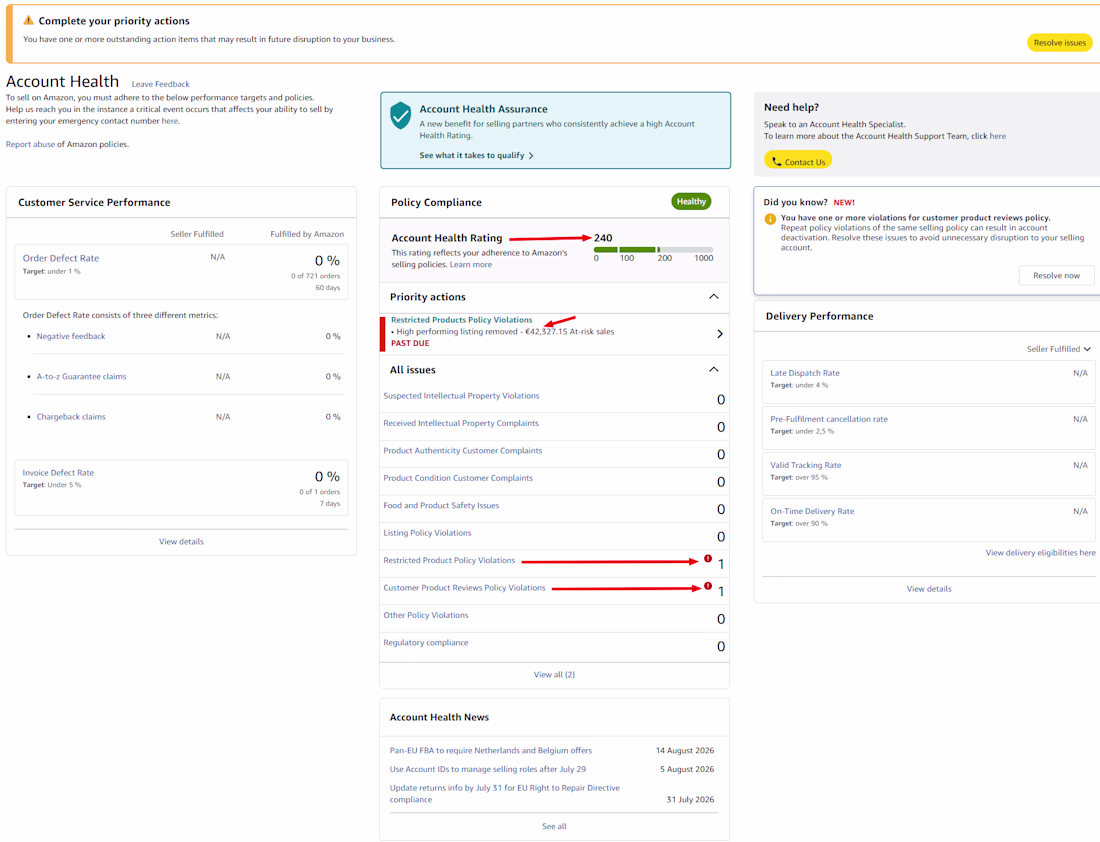Viewport: 1100px width, 842px height.
Task: Open Use Account IDs news item
Action: [488, 769]
